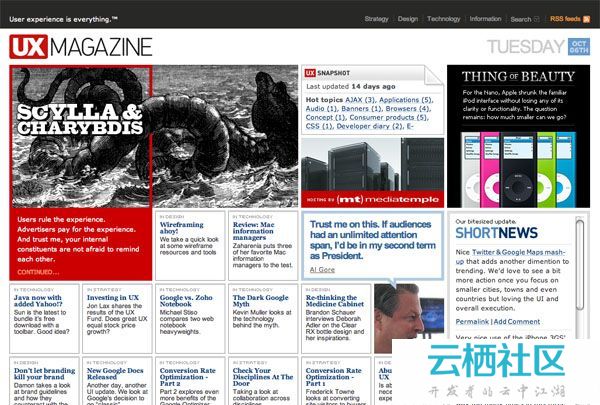
Task: Open the Strategy menu item
Action: click(376, 18)
